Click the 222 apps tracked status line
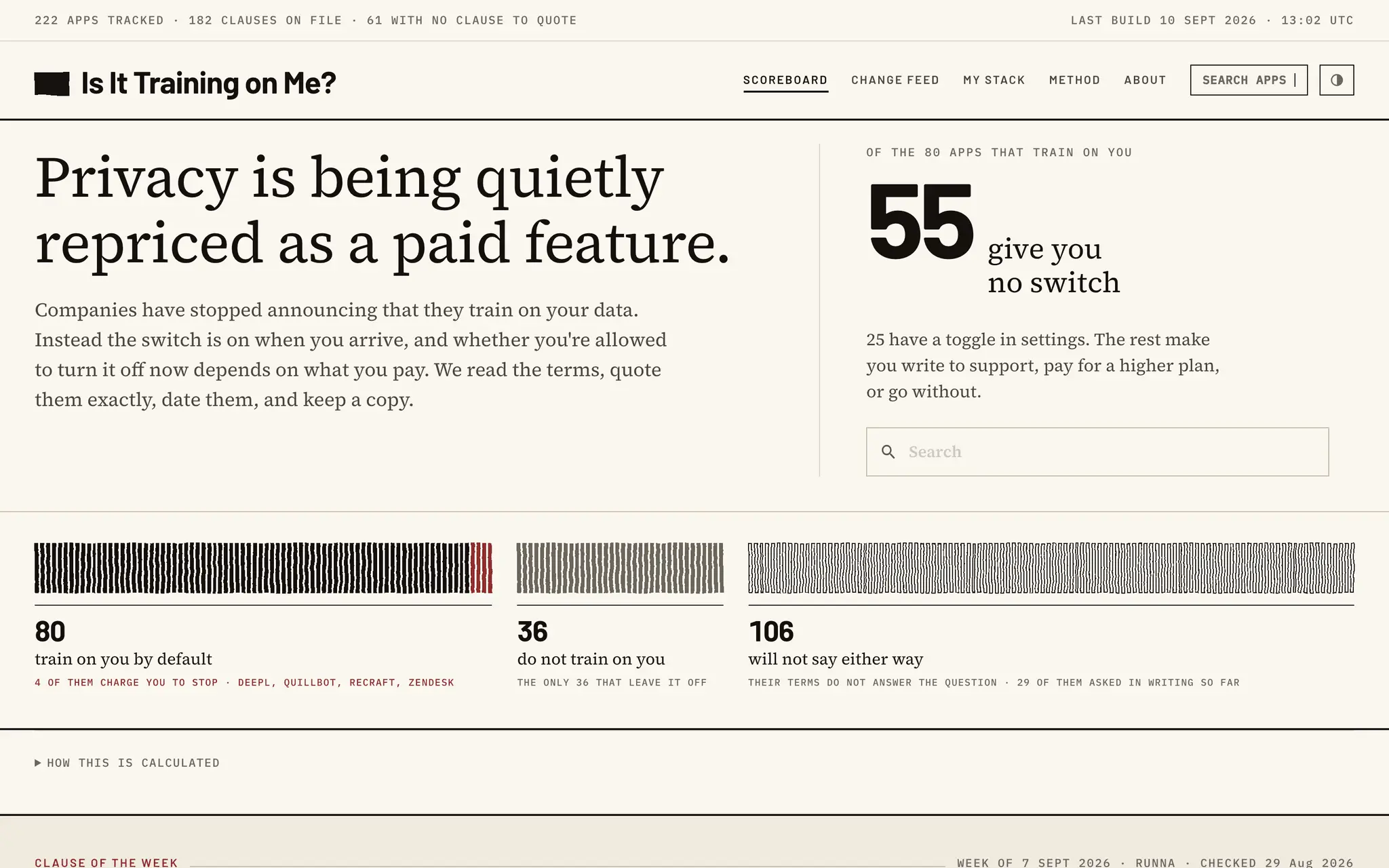1389x868 pixels. (x=306, y=20)
